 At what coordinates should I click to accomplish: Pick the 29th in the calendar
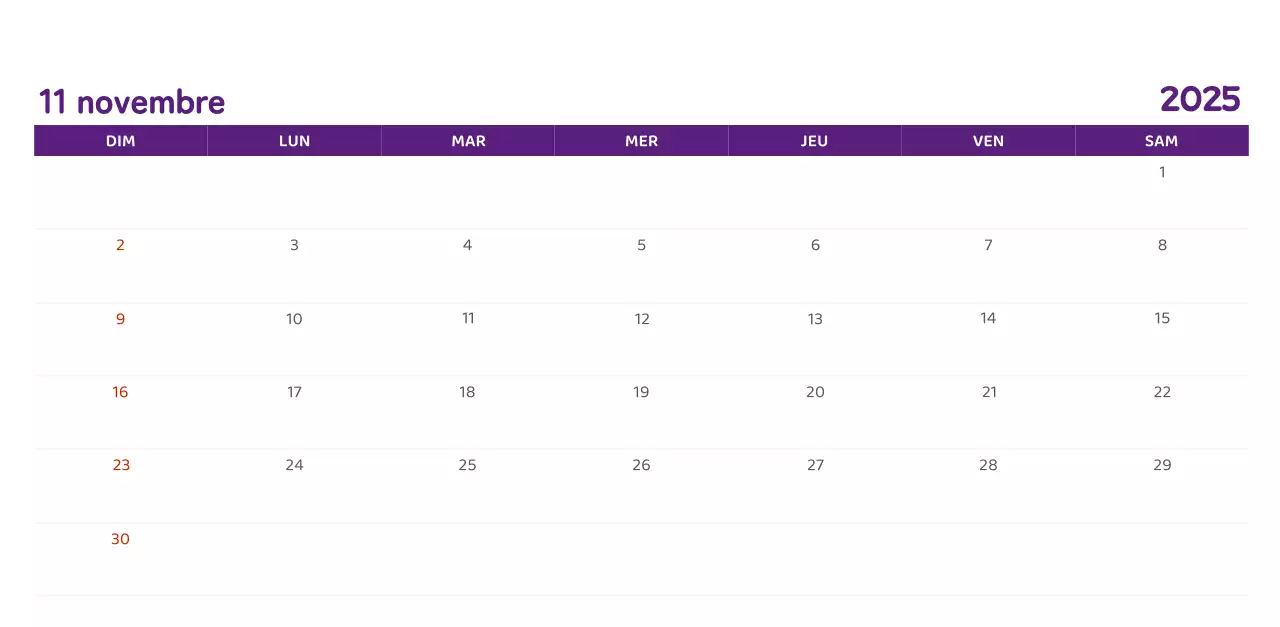(1162, 465)
